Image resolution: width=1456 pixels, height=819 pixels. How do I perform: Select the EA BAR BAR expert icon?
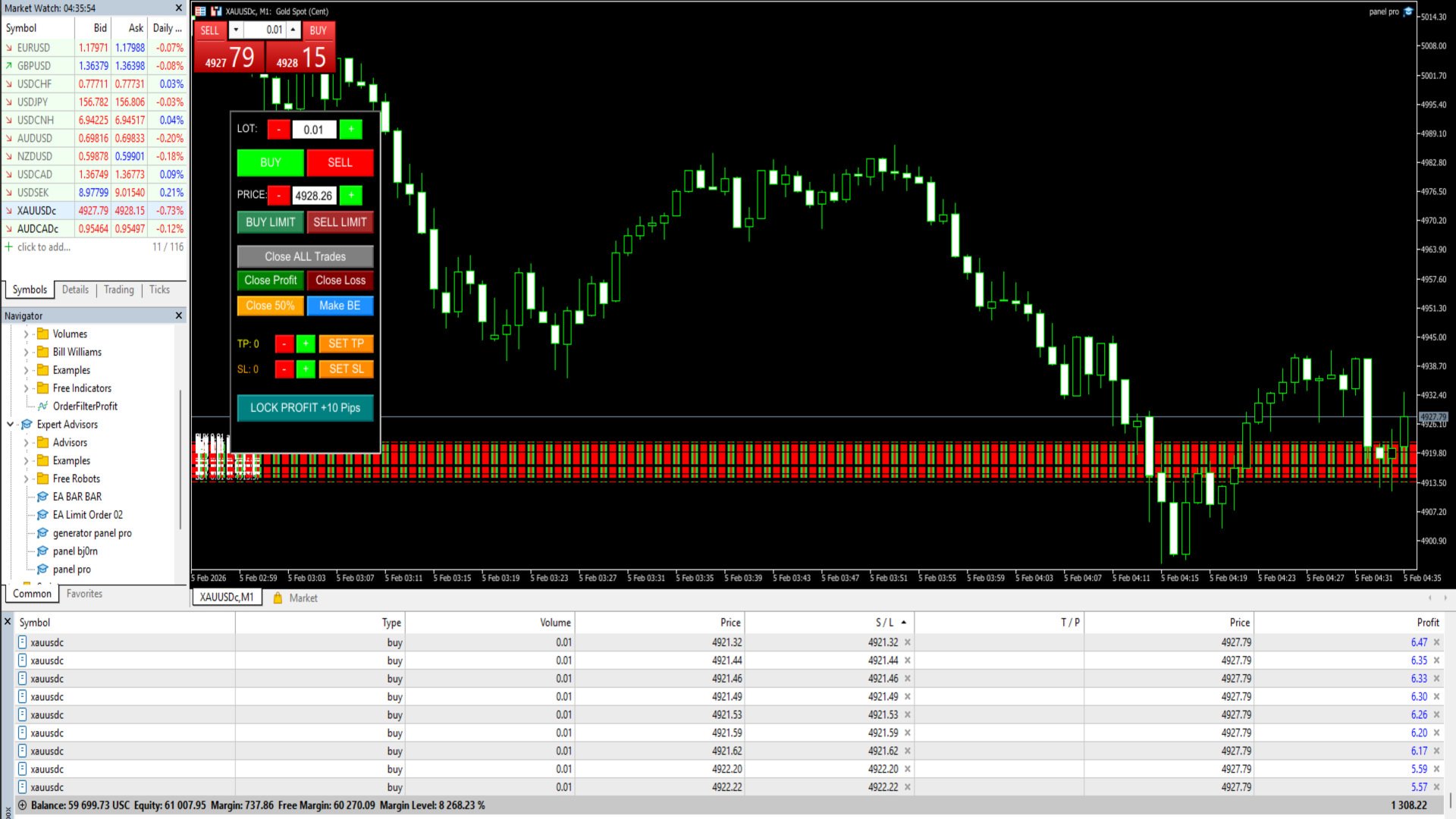pos(42,497)
